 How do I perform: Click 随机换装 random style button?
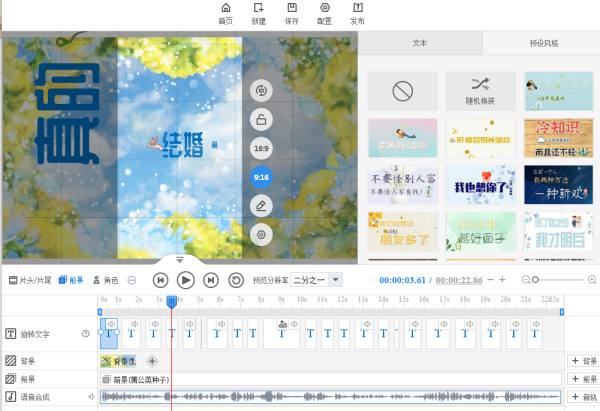[x=480, y=91]
